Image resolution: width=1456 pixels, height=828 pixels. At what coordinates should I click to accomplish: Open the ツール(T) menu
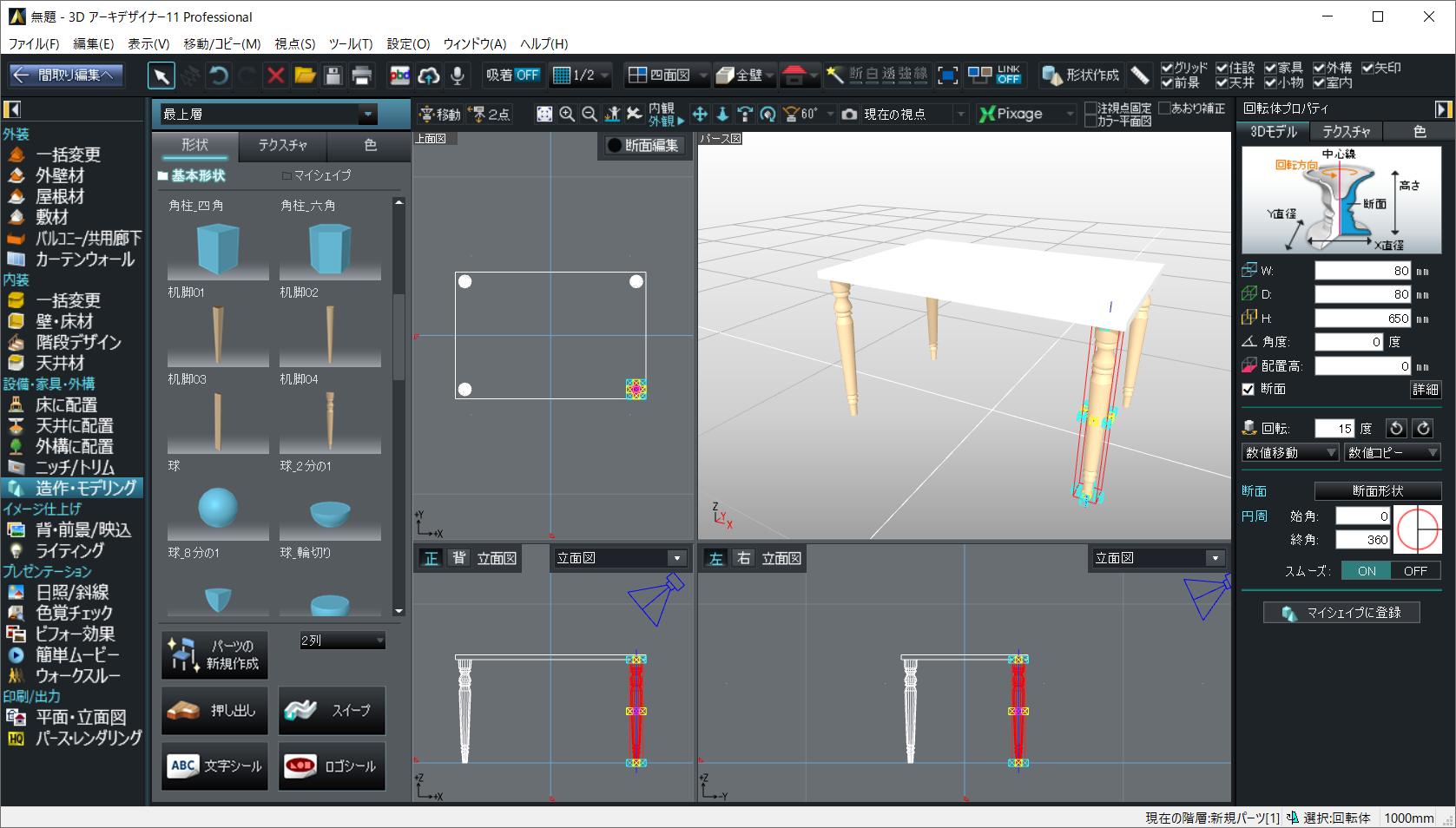(350, 43)
